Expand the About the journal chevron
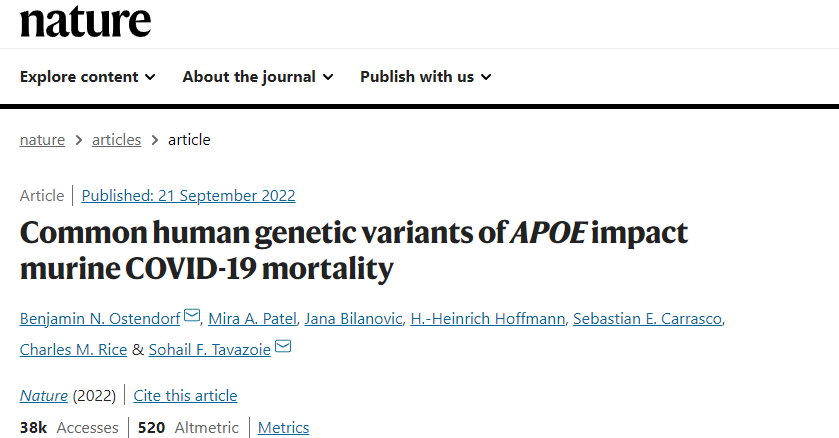Screen dimensions: 839x438 (328, 78)
